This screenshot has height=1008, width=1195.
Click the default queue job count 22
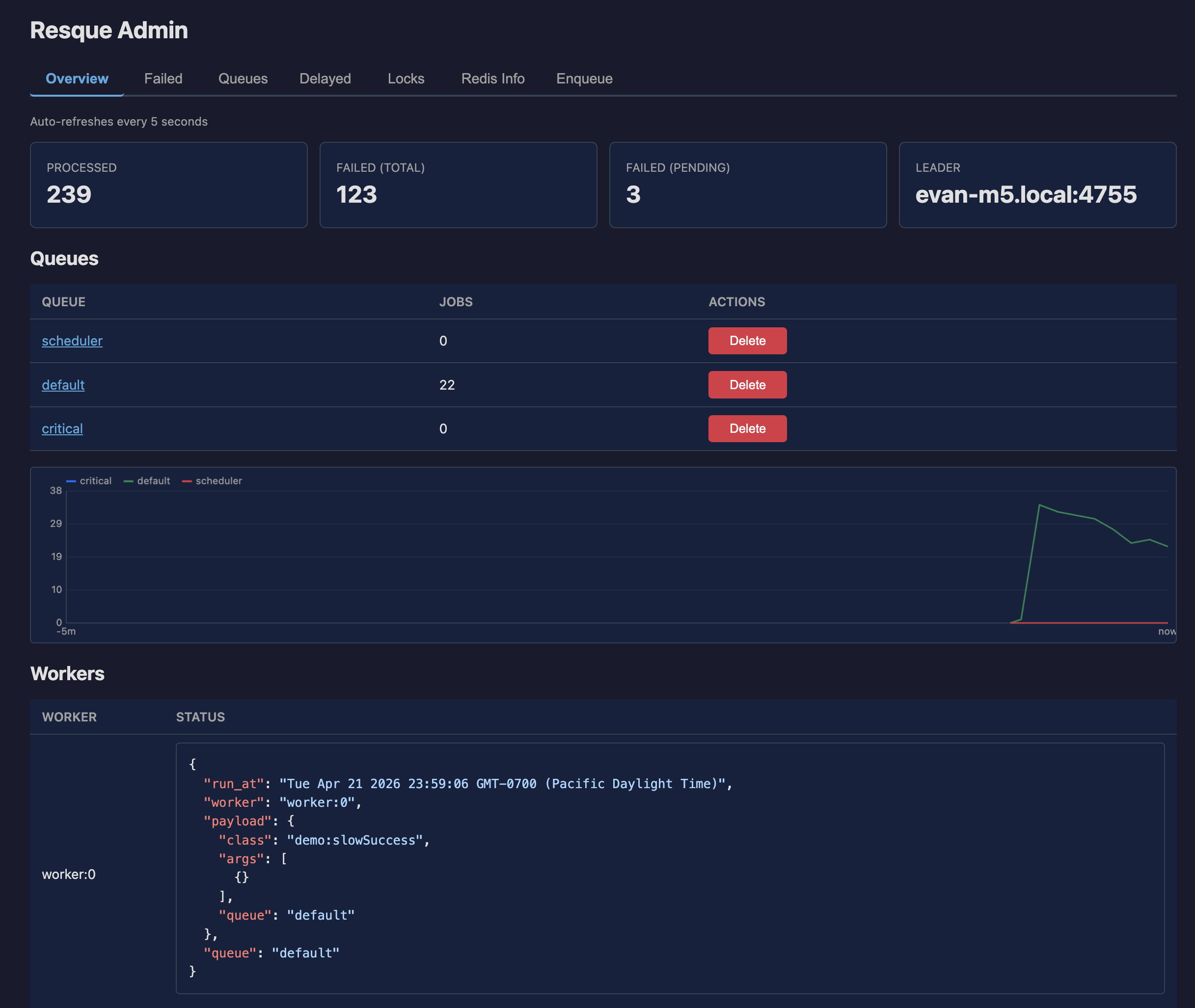click(447, 385)
